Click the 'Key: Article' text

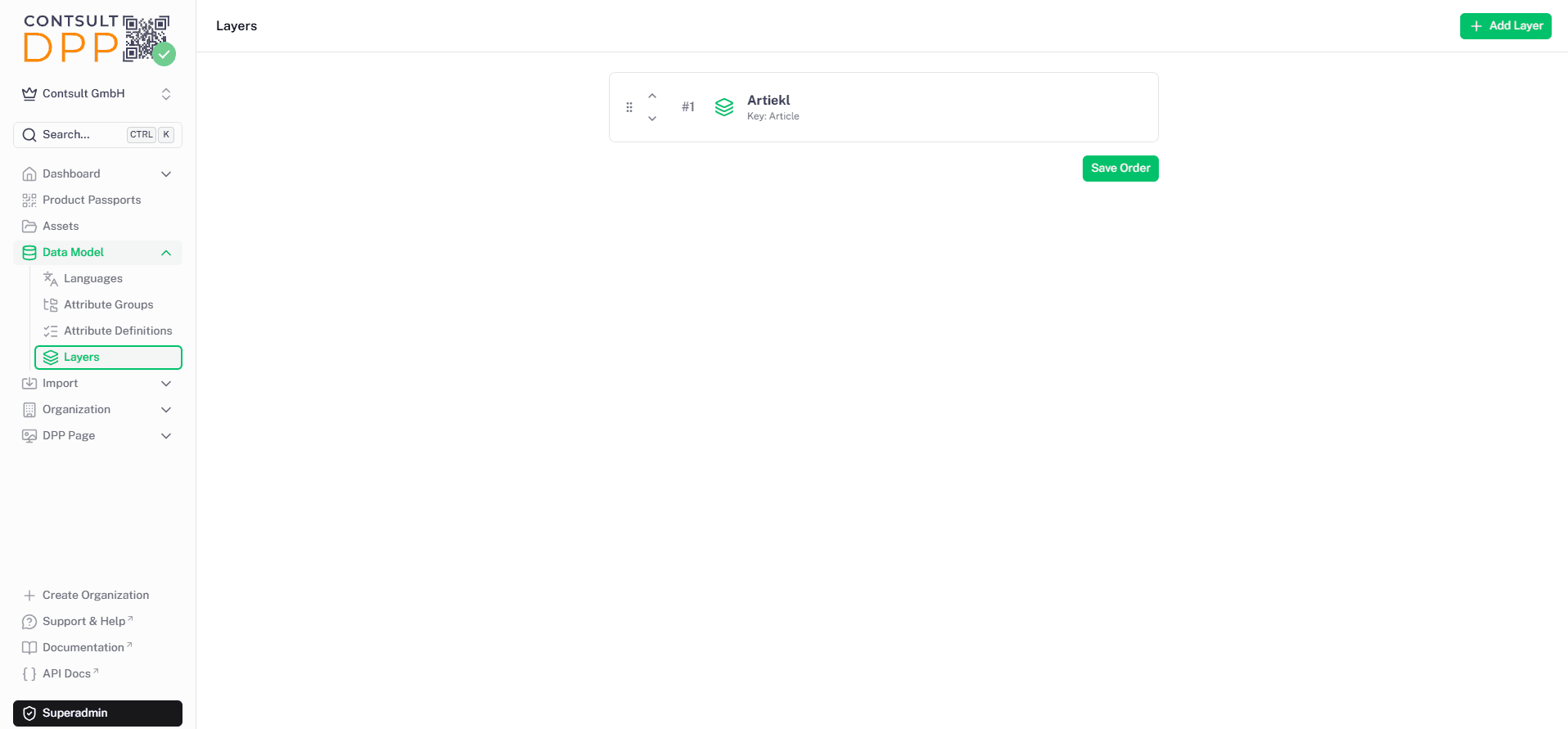[x=773, y=117]
